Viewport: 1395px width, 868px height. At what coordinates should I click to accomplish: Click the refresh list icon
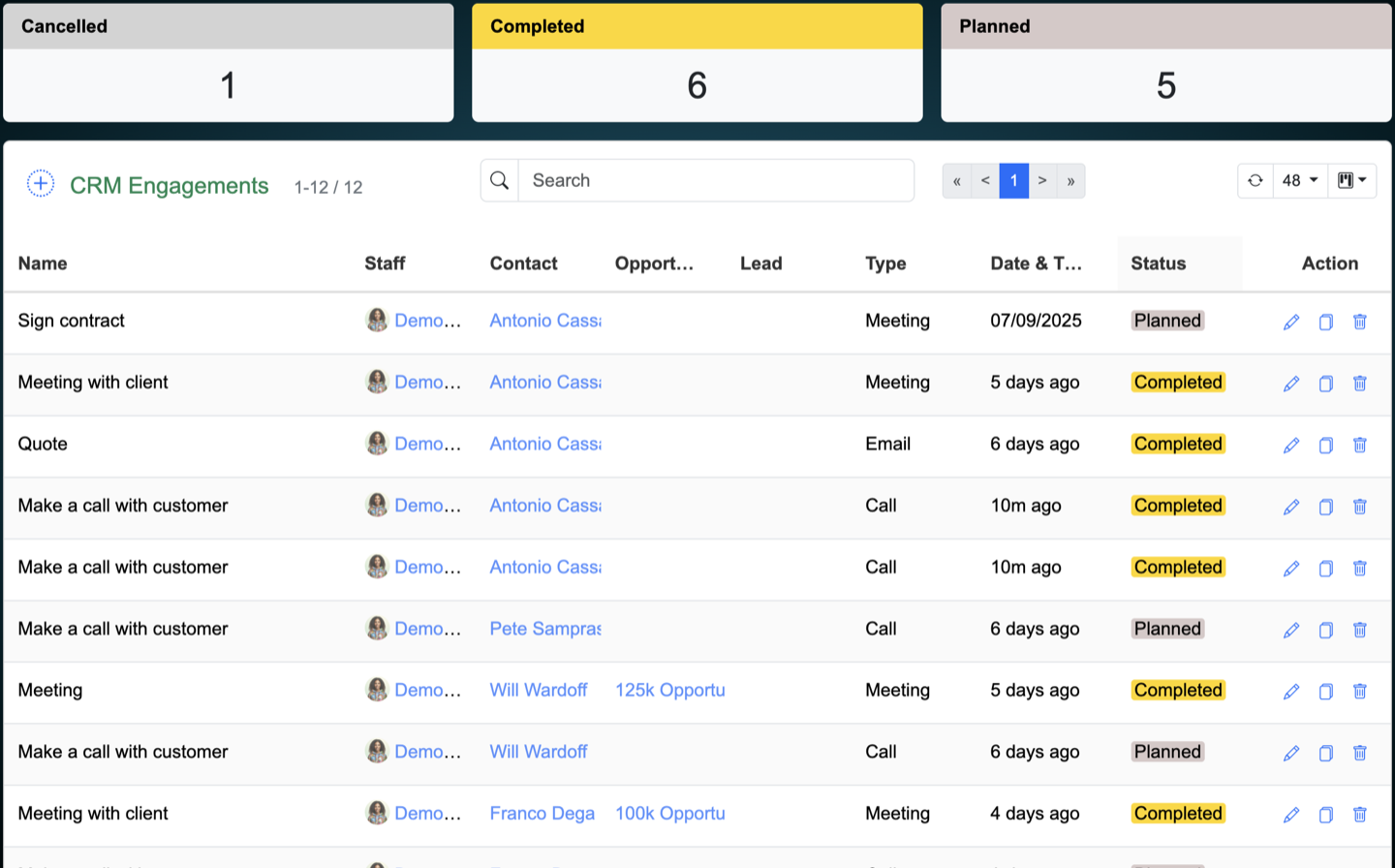click(1255, 181)
